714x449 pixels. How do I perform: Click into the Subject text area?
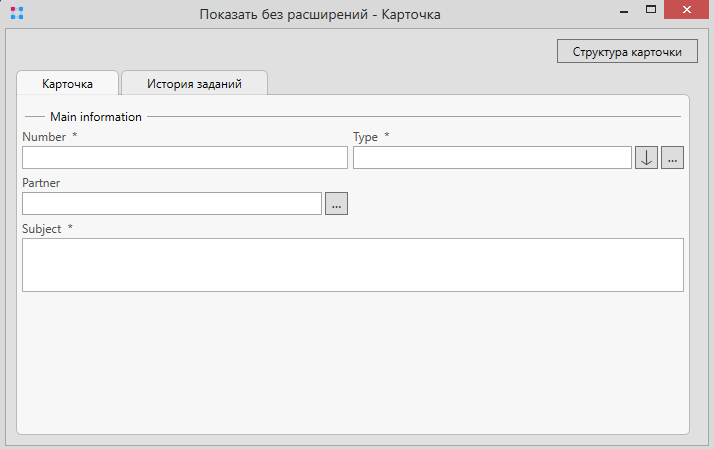coord(352,265)
